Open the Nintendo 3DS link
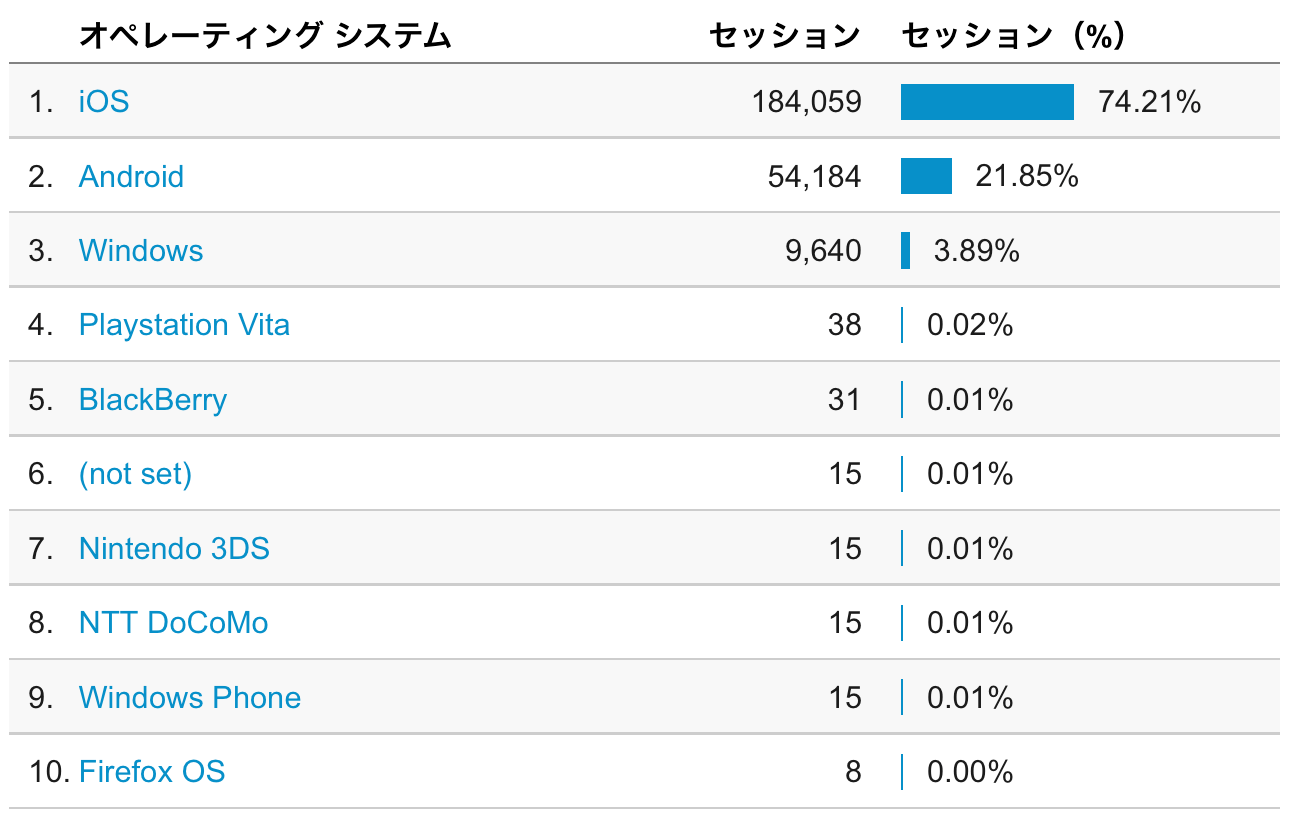 coord(174,549)
